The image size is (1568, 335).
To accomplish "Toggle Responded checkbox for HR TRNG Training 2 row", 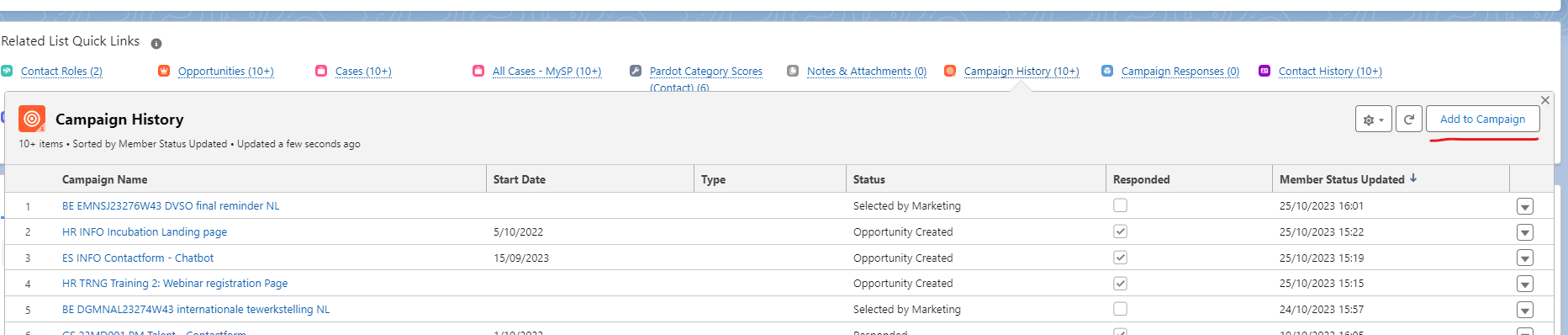I will (x=1120, y=284).
